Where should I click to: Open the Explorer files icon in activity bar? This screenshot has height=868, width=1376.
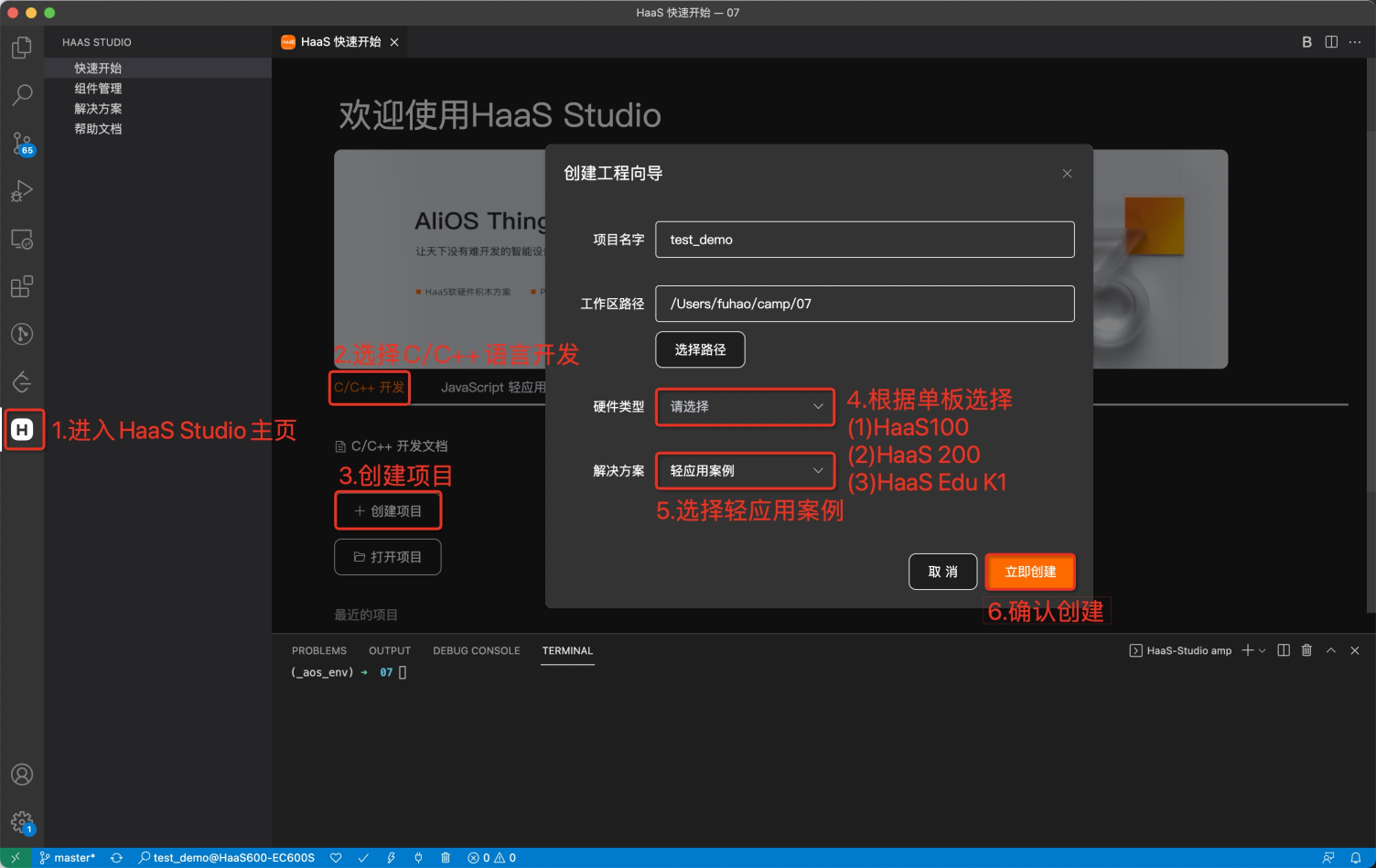coord(22,48)
